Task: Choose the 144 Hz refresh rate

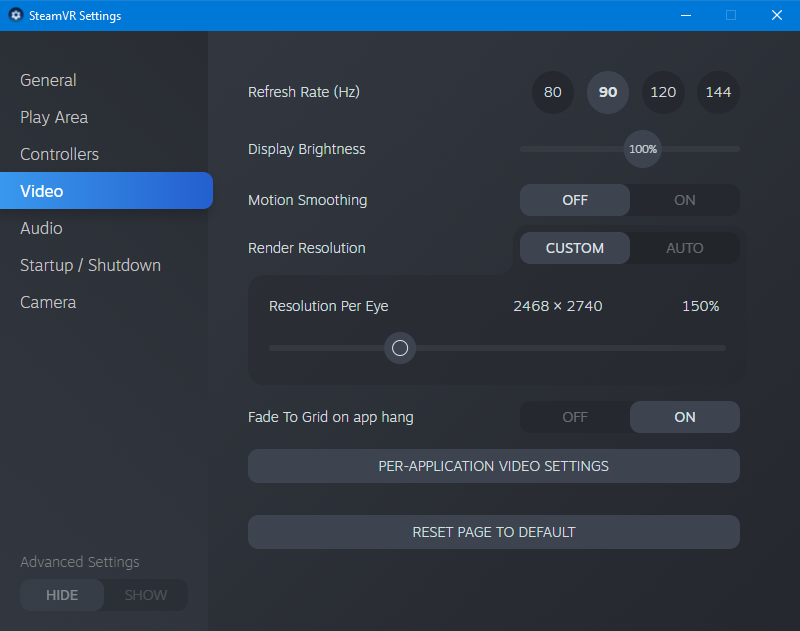Action: (x=718, y=92)
